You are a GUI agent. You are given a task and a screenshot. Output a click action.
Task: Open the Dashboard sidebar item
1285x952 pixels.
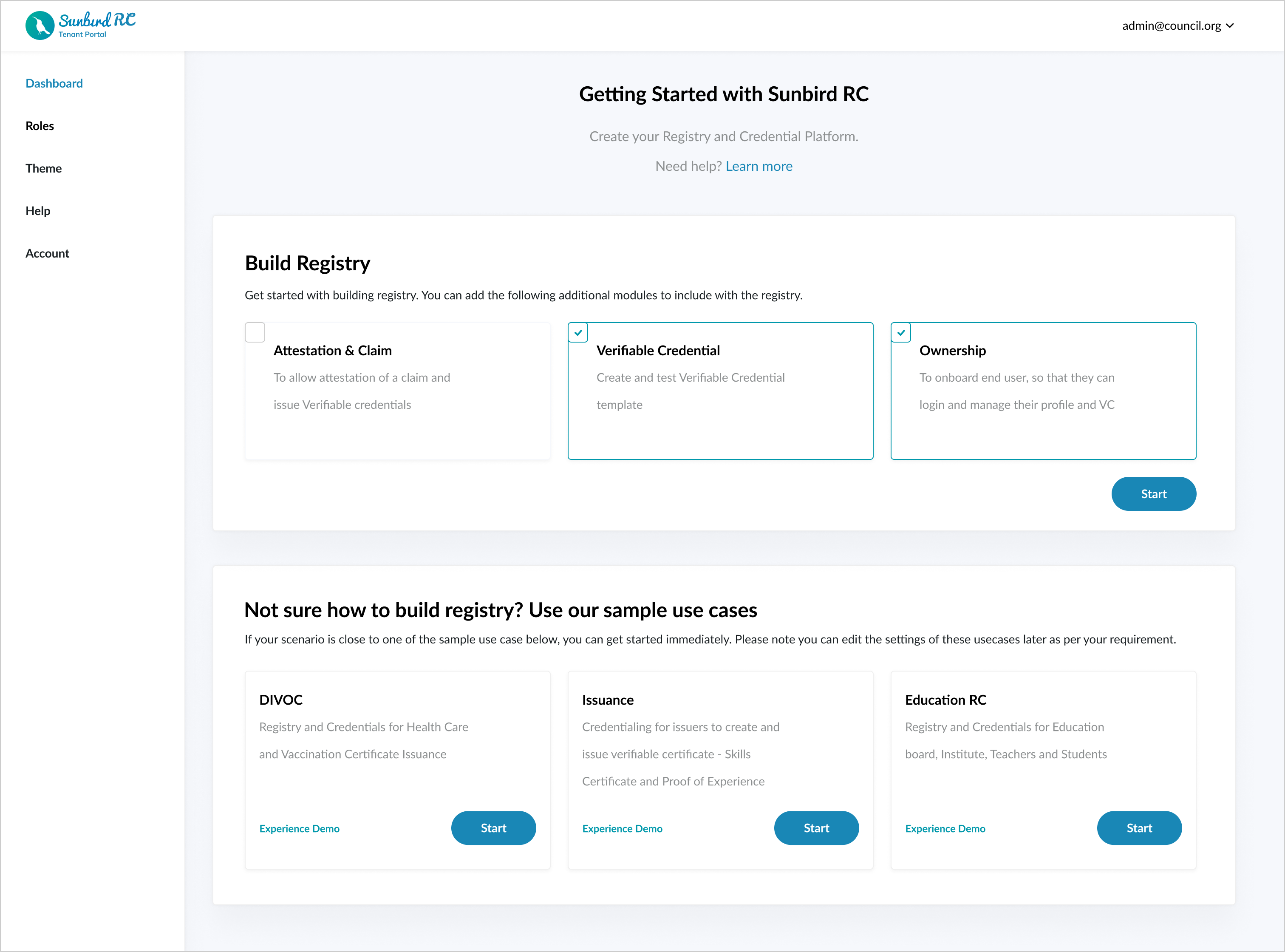point(54,84)
